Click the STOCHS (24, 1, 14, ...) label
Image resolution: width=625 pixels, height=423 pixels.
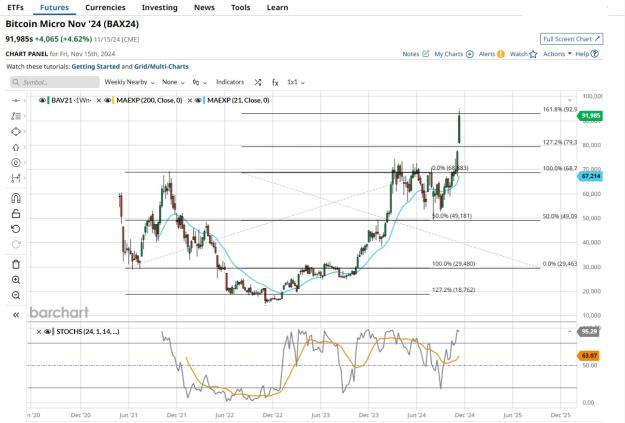pyautogui.click(x=88, y=332)
